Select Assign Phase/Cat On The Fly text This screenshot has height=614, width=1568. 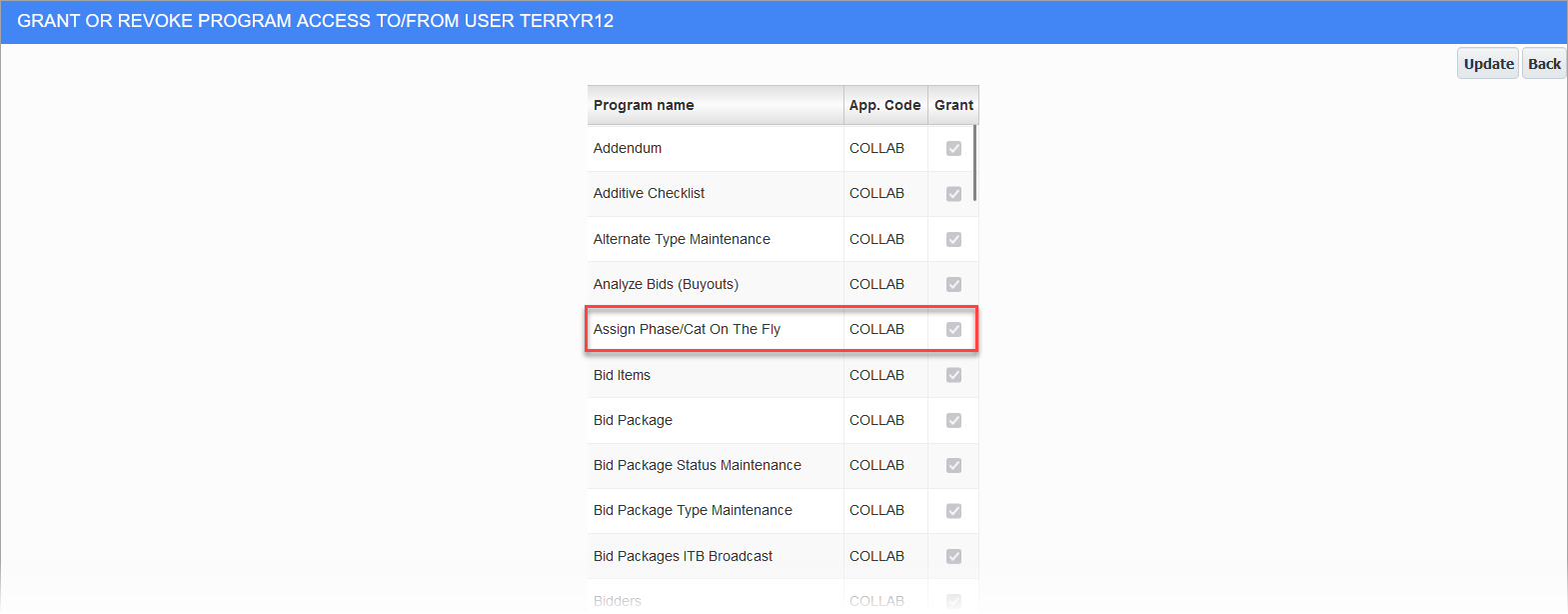687,329
